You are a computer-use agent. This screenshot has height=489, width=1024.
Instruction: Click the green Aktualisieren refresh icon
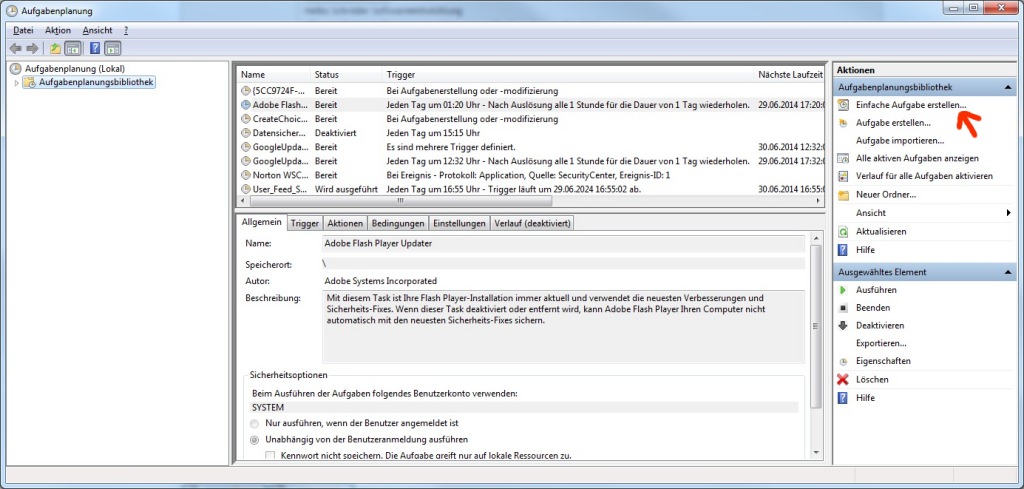tap(844, 232)
